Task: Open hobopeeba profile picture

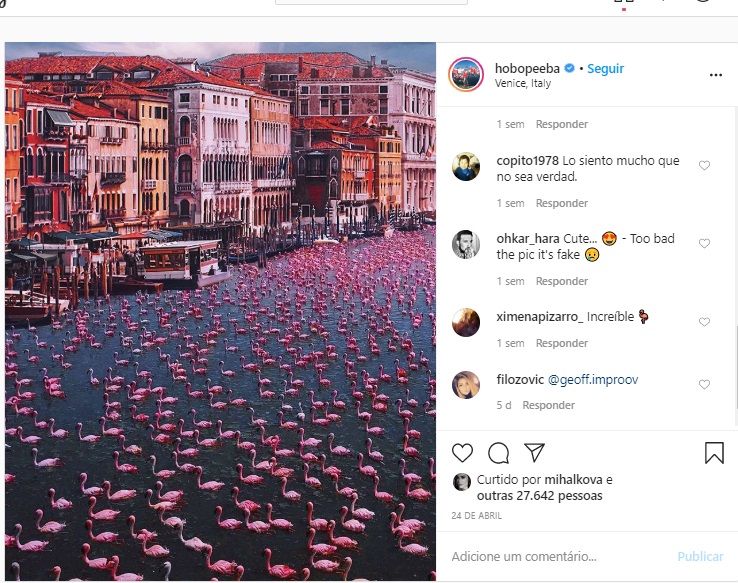Action: (x=466, y=75)
